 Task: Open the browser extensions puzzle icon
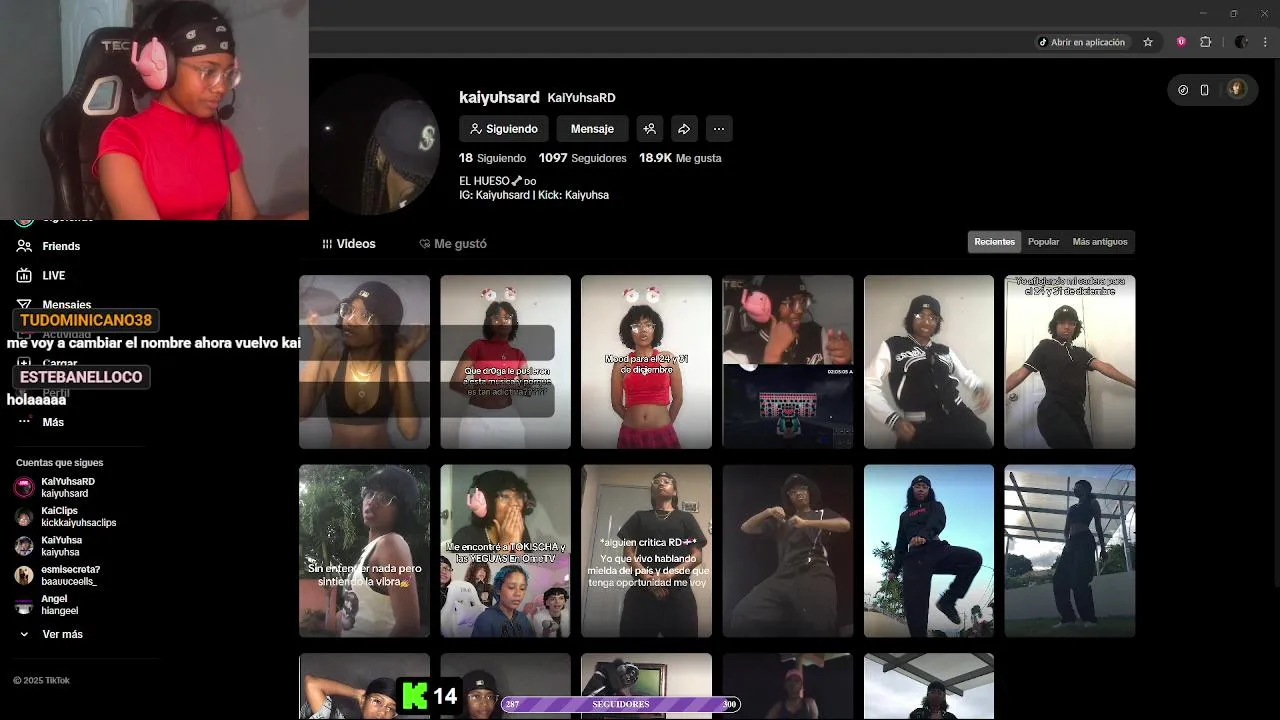point(1205,42)
